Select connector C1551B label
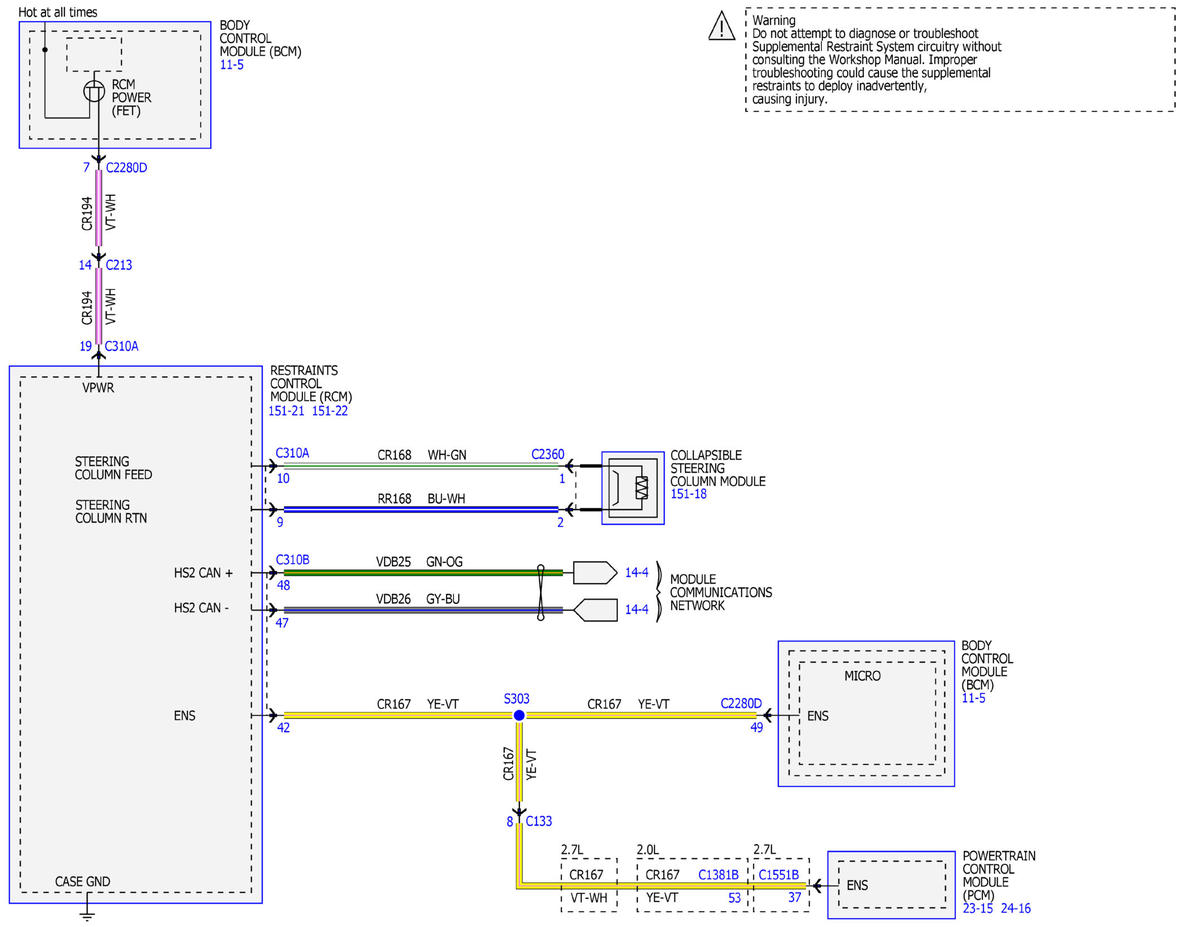 click(x=778, y=874)
